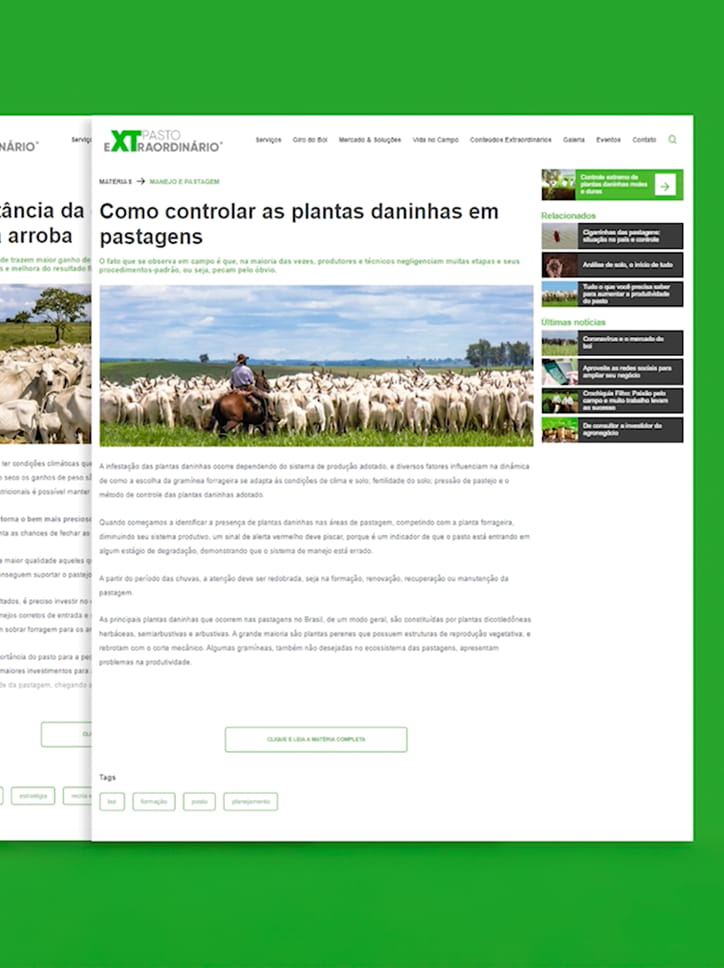
Task: Click the Manejo e Pastagem breadcrumb link
Action: coord(184,182)
